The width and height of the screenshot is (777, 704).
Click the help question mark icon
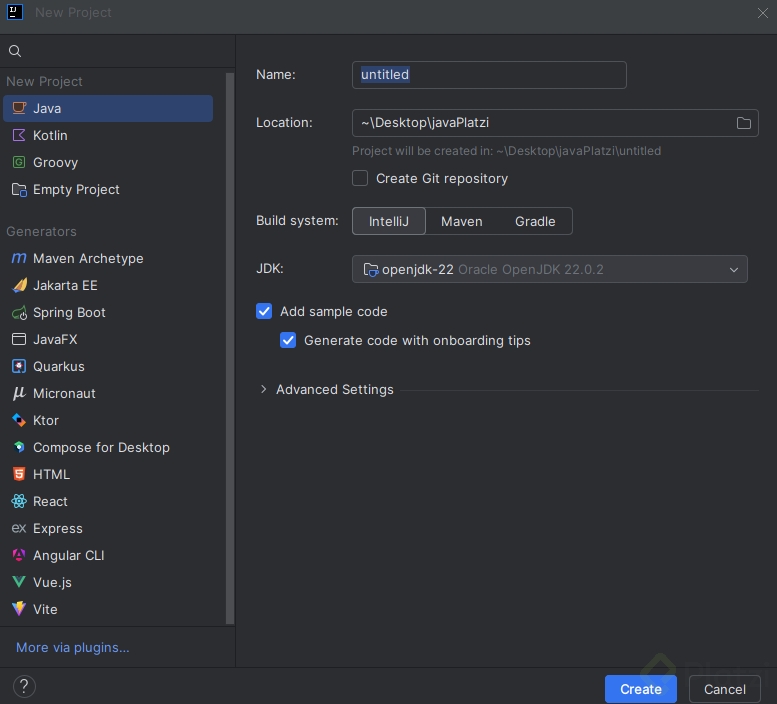[25, 687]
